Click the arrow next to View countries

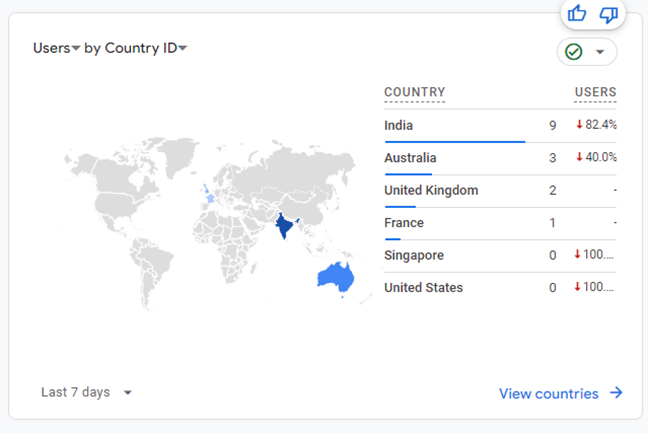(x=616, y=393)
